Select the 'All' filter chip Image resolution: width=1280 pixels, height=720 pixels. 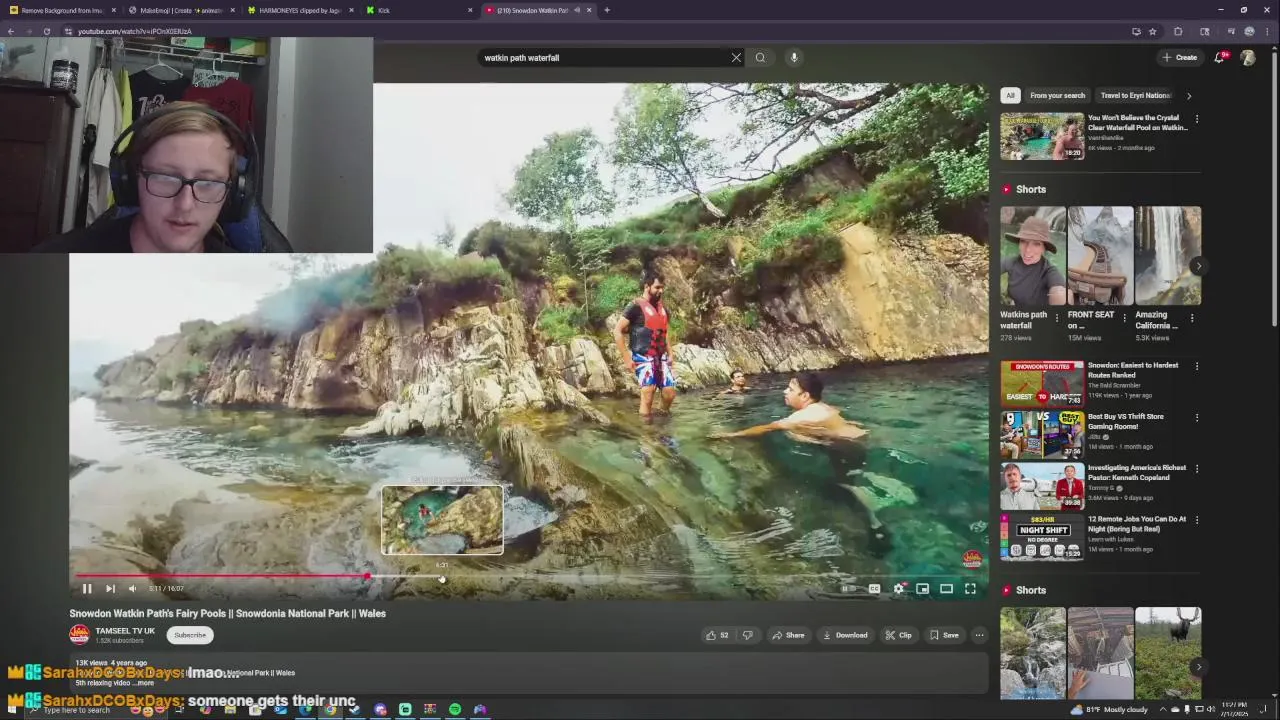click(1010, 95)
